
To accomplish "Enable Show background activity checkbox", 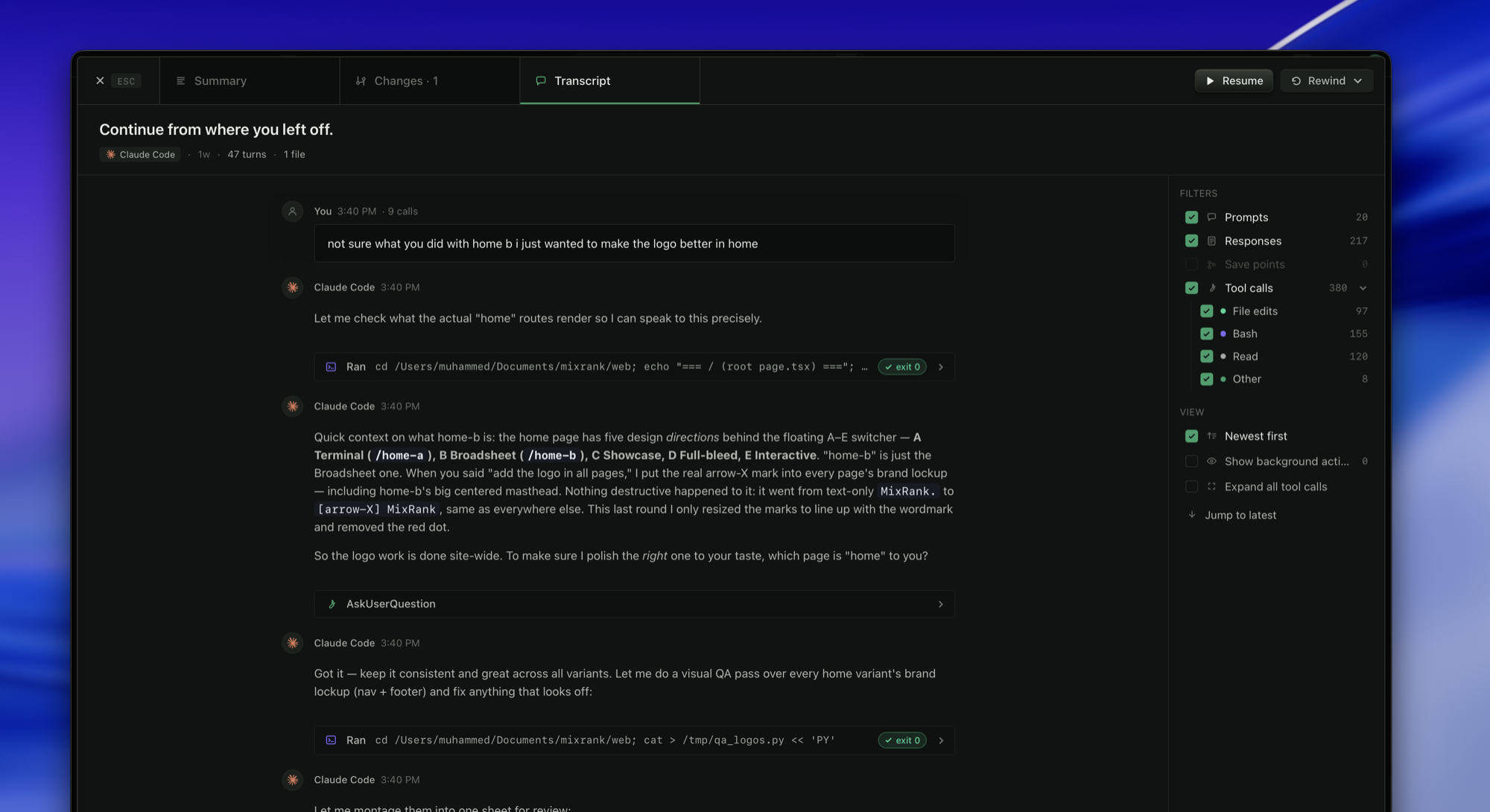I will click(x=1191, y=462).
